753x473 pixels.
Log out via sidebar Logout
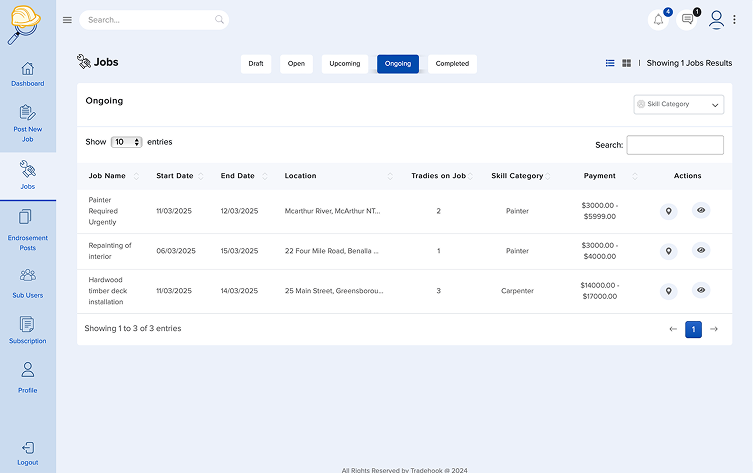[28, 454]
